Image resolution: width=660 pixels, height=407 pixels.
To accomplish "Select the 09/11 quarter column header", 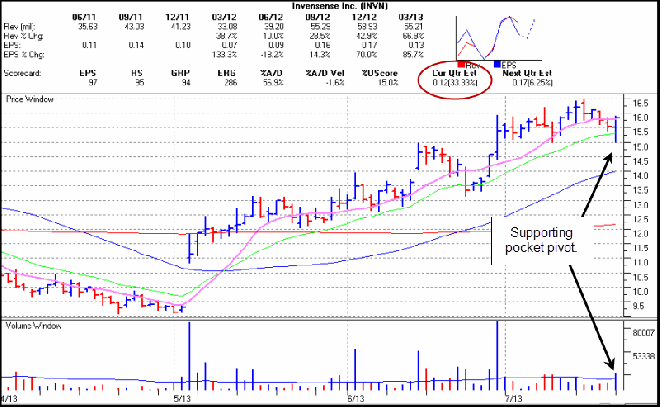I will [130, 17].
